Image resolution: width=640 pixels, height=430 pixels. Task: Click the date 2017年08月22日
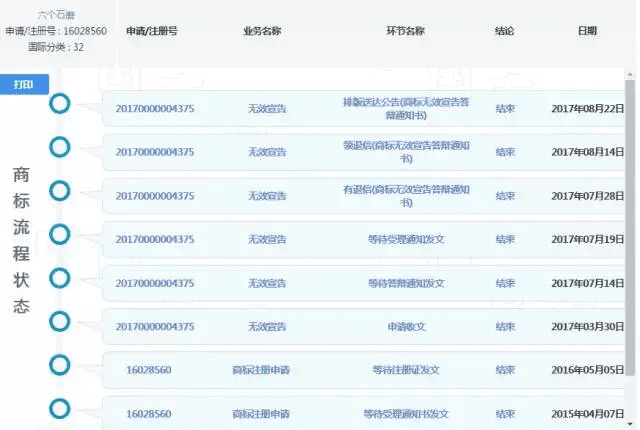pos(588,109)
